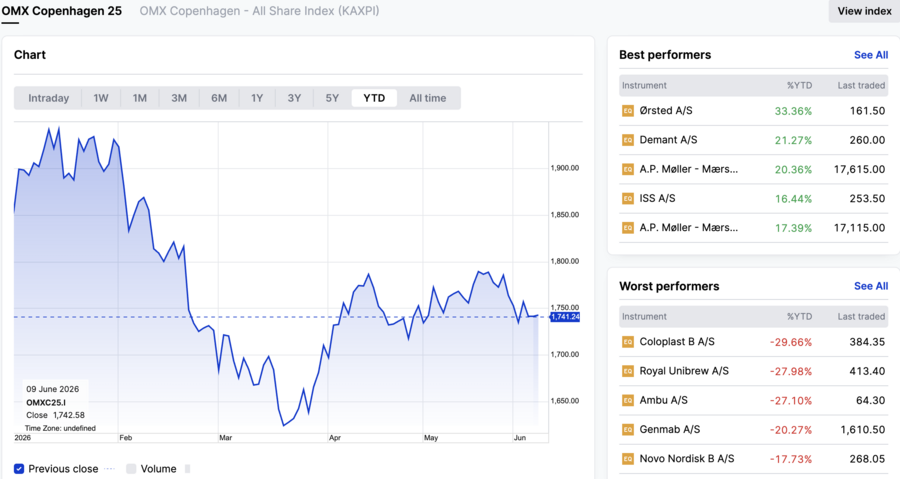
Task: Enable the Volume checkbox
Action: point(131,469)
